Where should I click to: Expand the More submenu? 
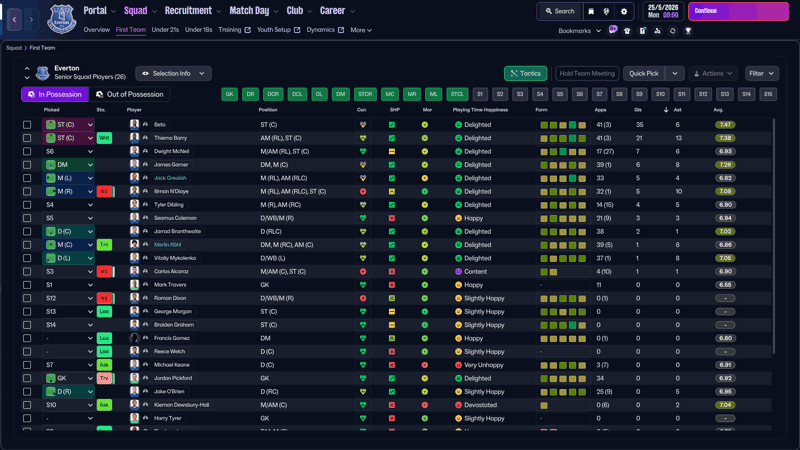tap(361, 30)
